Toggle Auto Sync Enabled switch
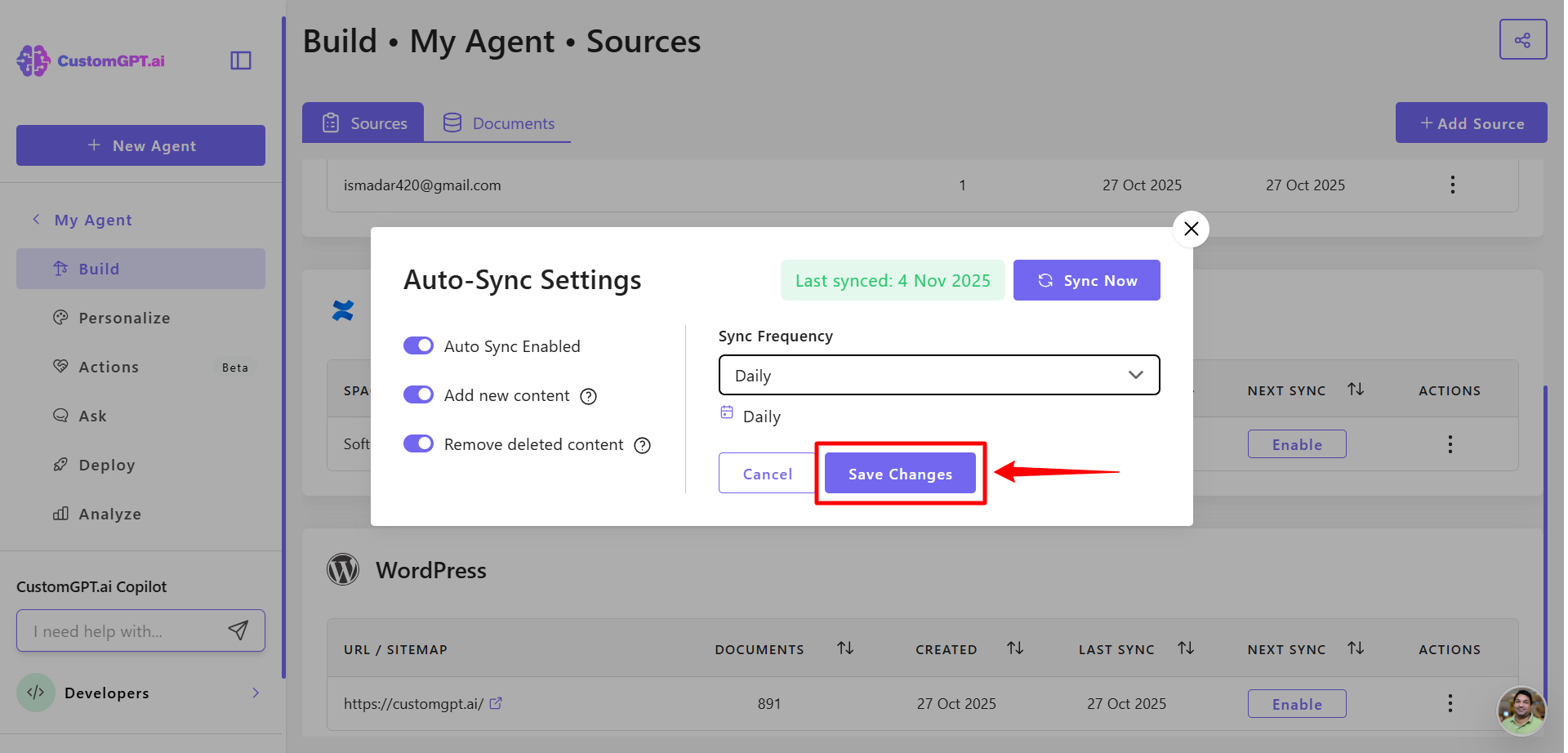This screenshot has width=1568, height=753. (418, 345)
